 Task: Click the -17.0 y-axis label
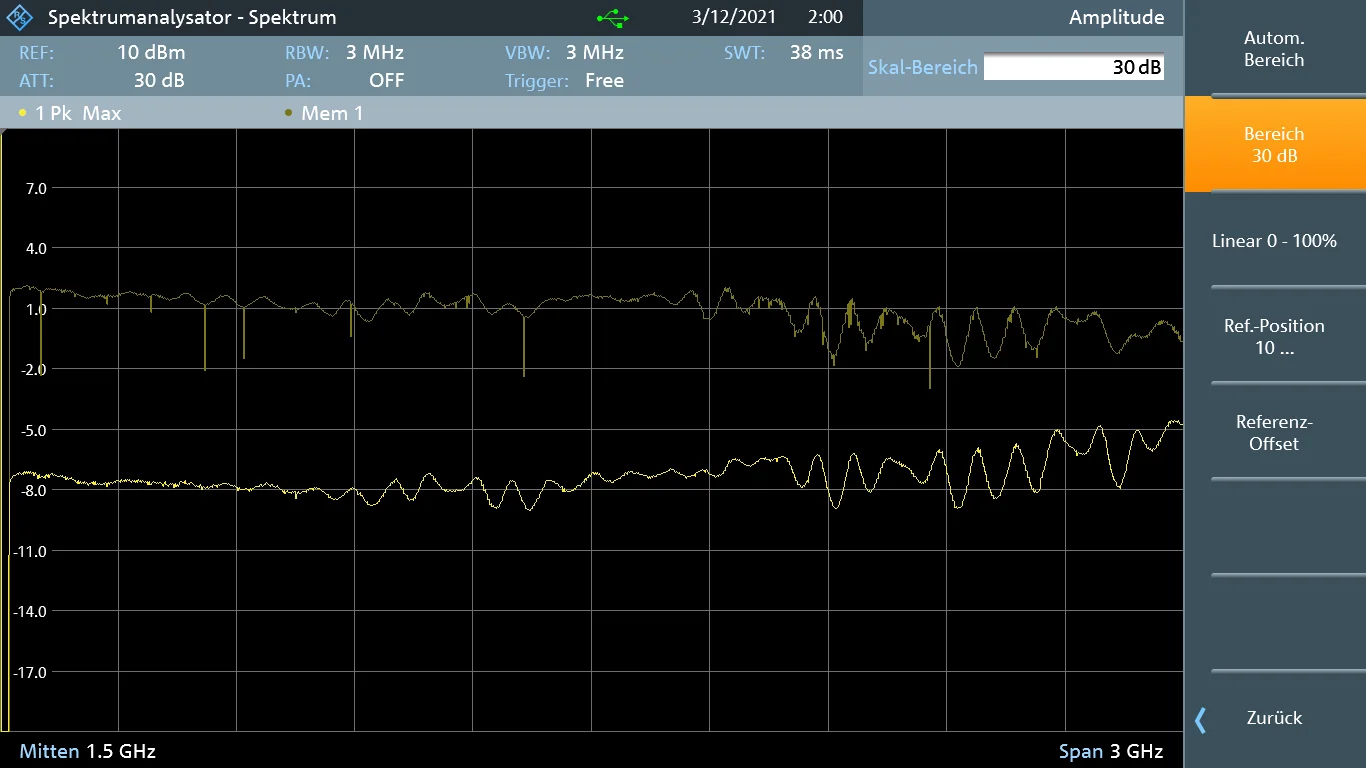[x=29, y=672]
